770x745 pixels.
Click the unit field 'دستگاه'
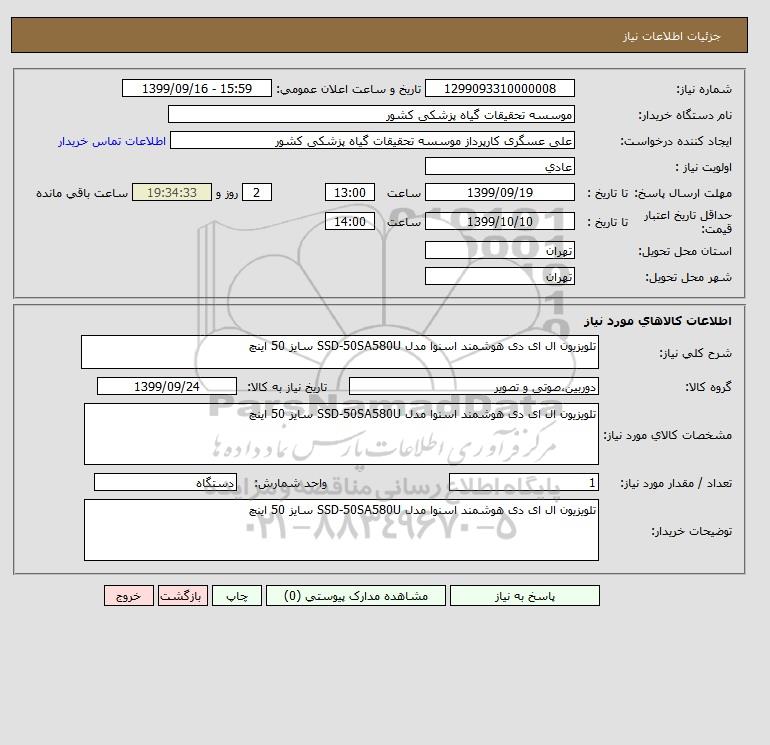(165, 482)
